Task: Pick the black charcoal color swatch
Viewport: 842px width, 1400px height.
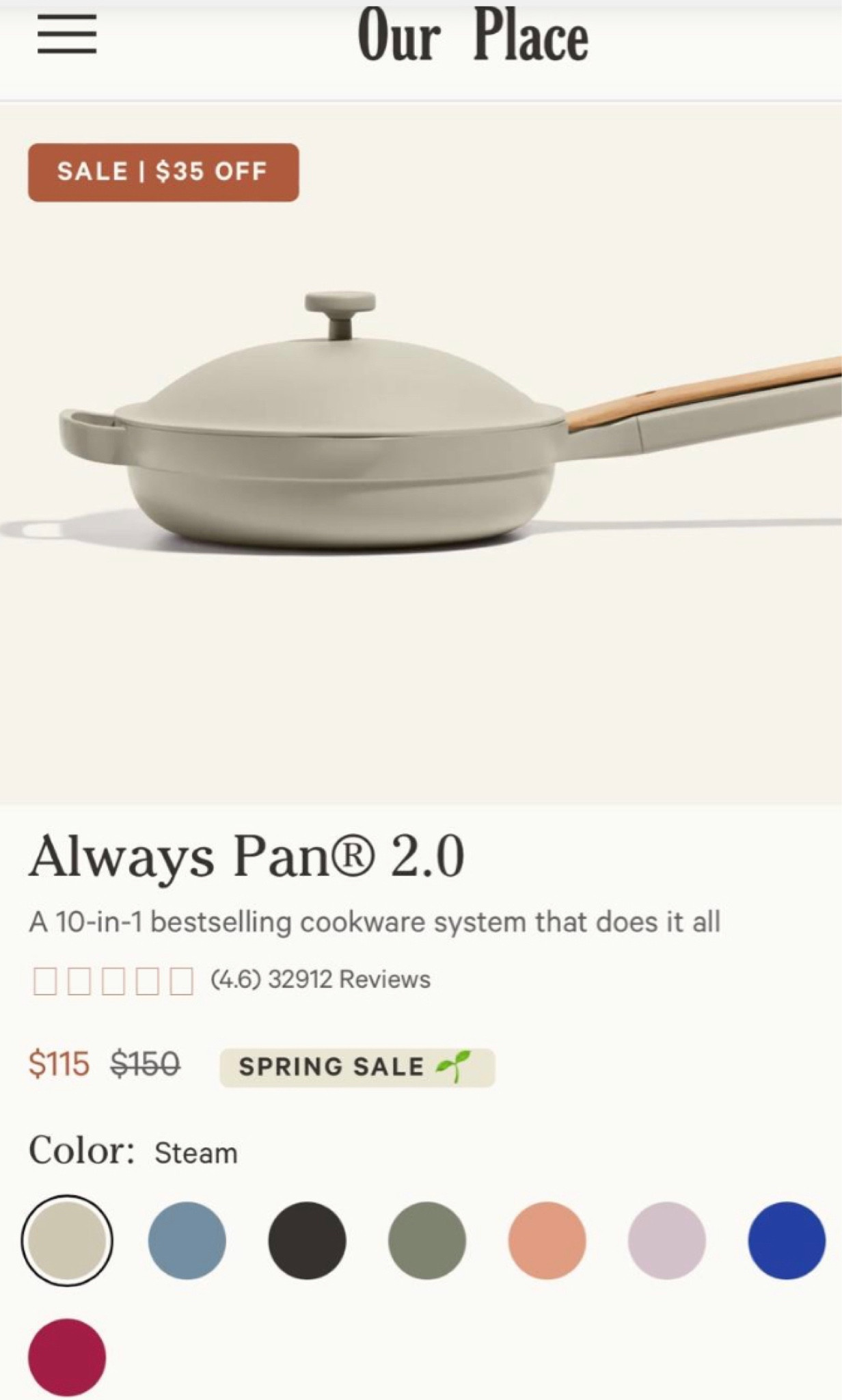Action: tap(307, 1240)
